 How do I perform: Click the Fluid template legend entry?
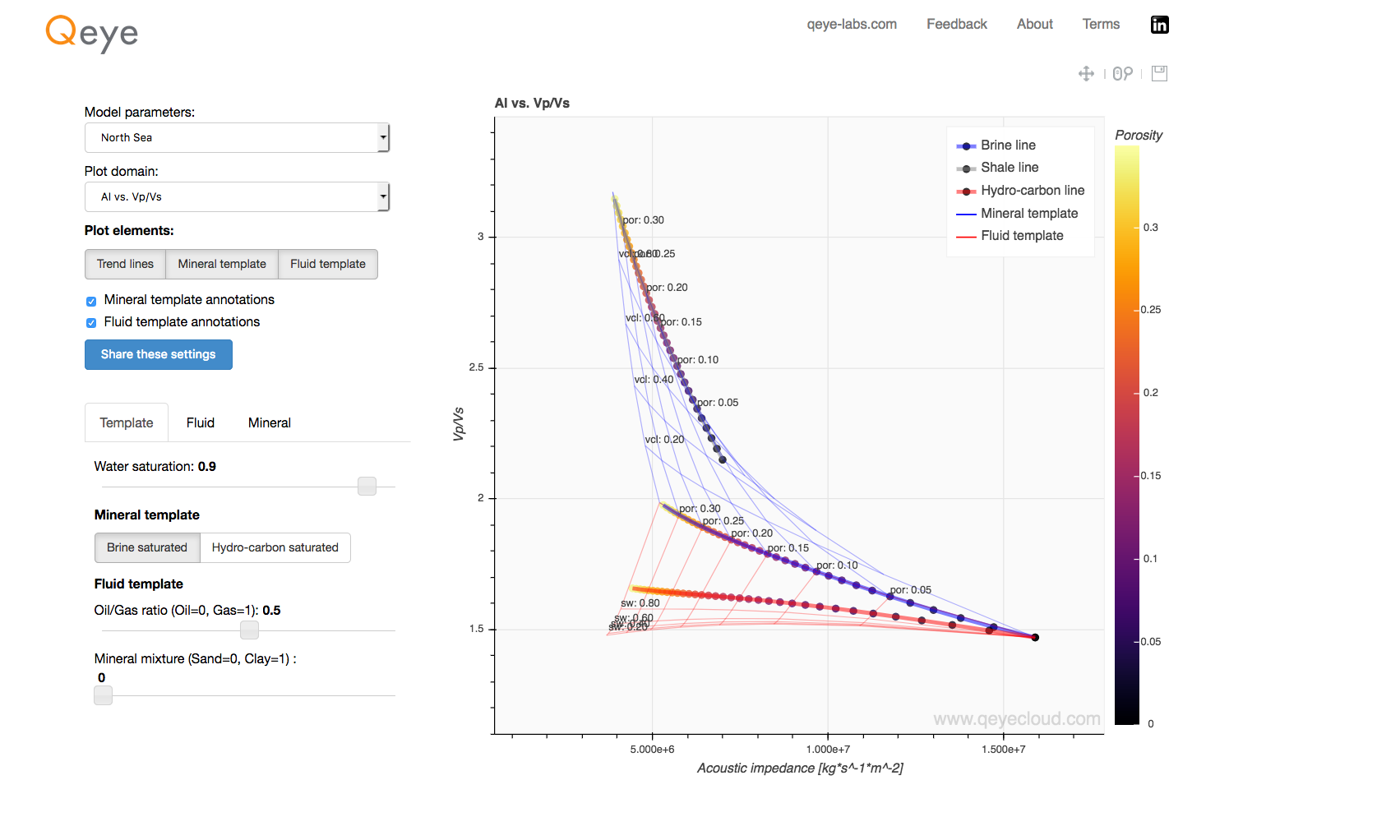click(1010, 236)
